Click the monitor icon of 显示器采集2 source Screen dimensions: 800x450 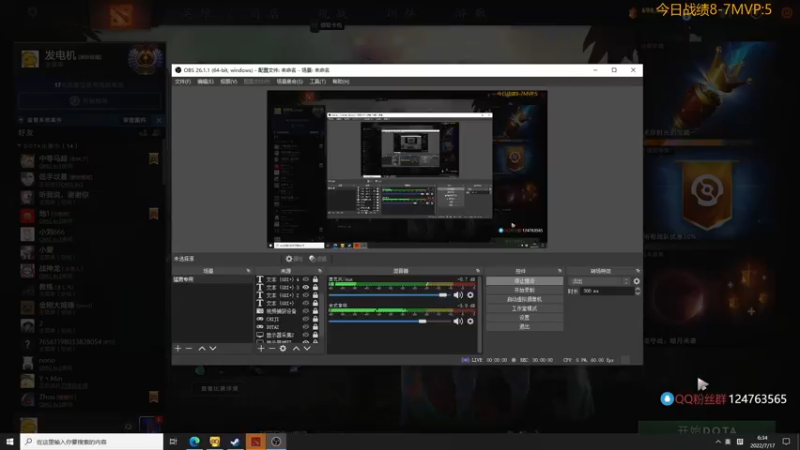260,335
